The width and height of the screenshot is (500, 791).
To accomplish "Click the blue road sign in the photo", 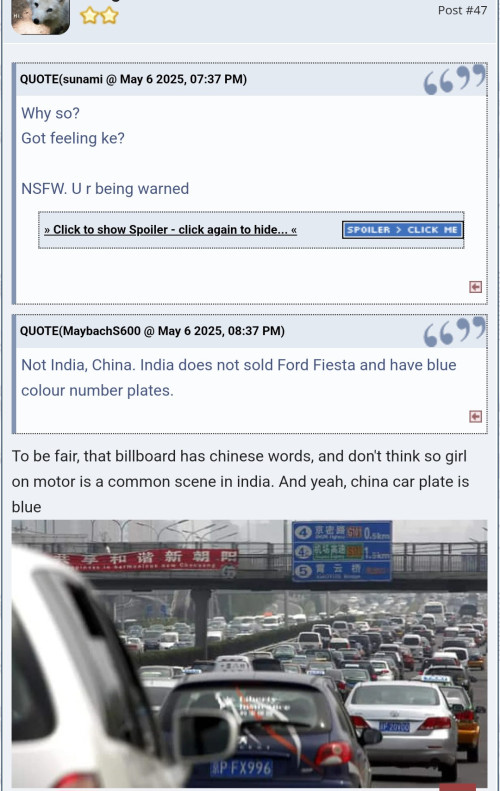I will (342, 551).
